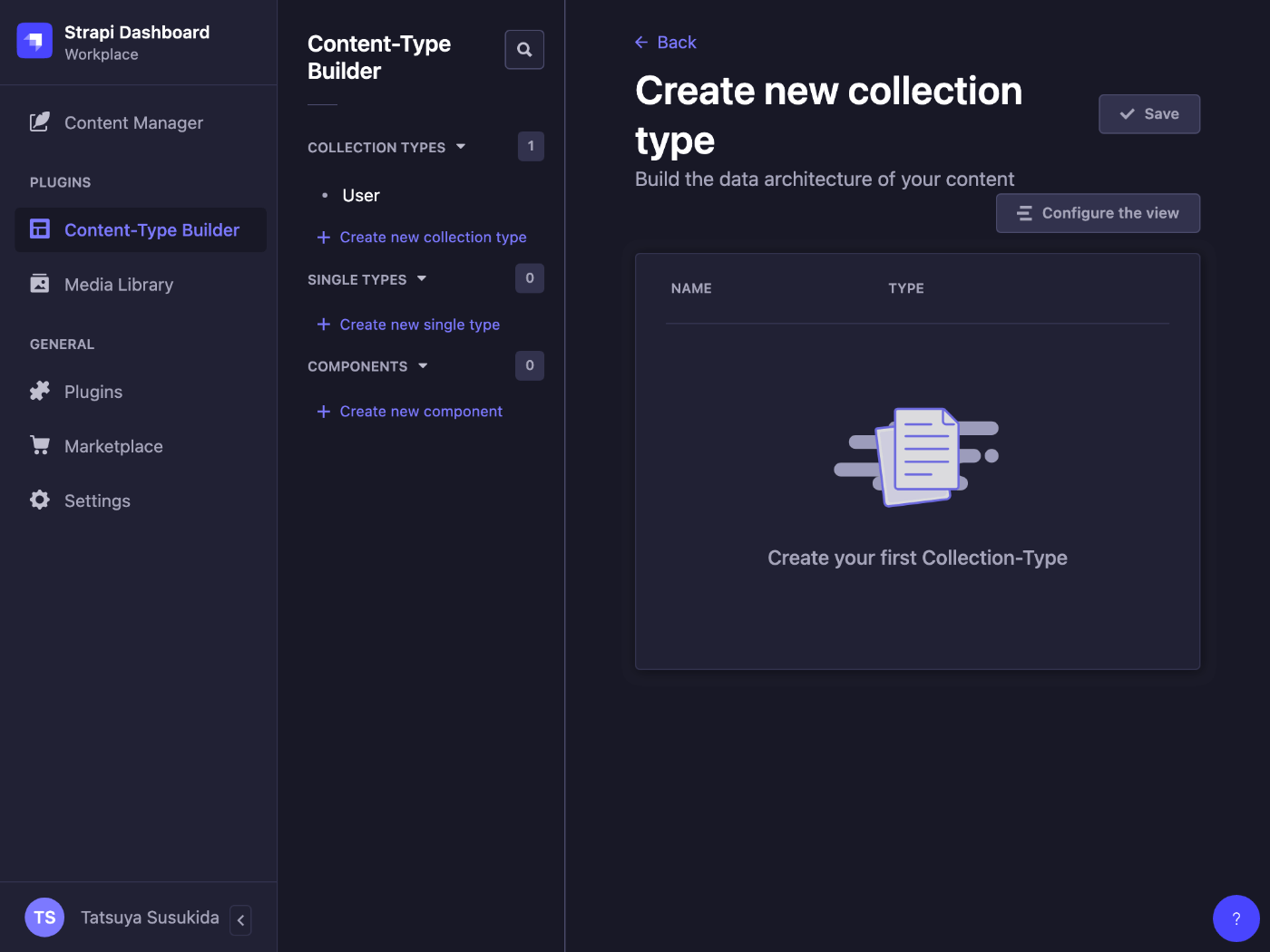Open Content Manager menu item
Screen dimensions: 1270x952
click(x=141, y=122)
